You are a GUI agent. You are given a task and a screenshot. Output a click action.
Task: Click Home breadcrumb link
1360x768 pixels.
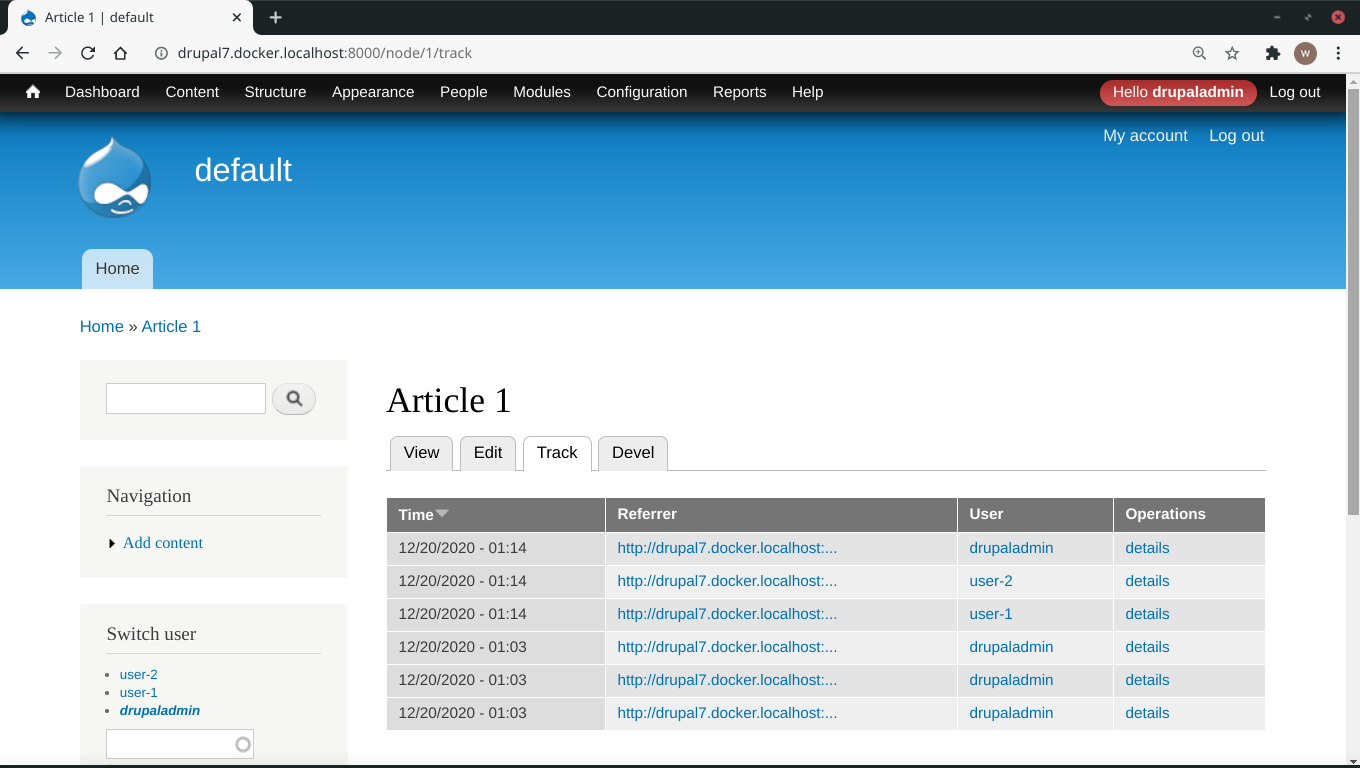102,327
